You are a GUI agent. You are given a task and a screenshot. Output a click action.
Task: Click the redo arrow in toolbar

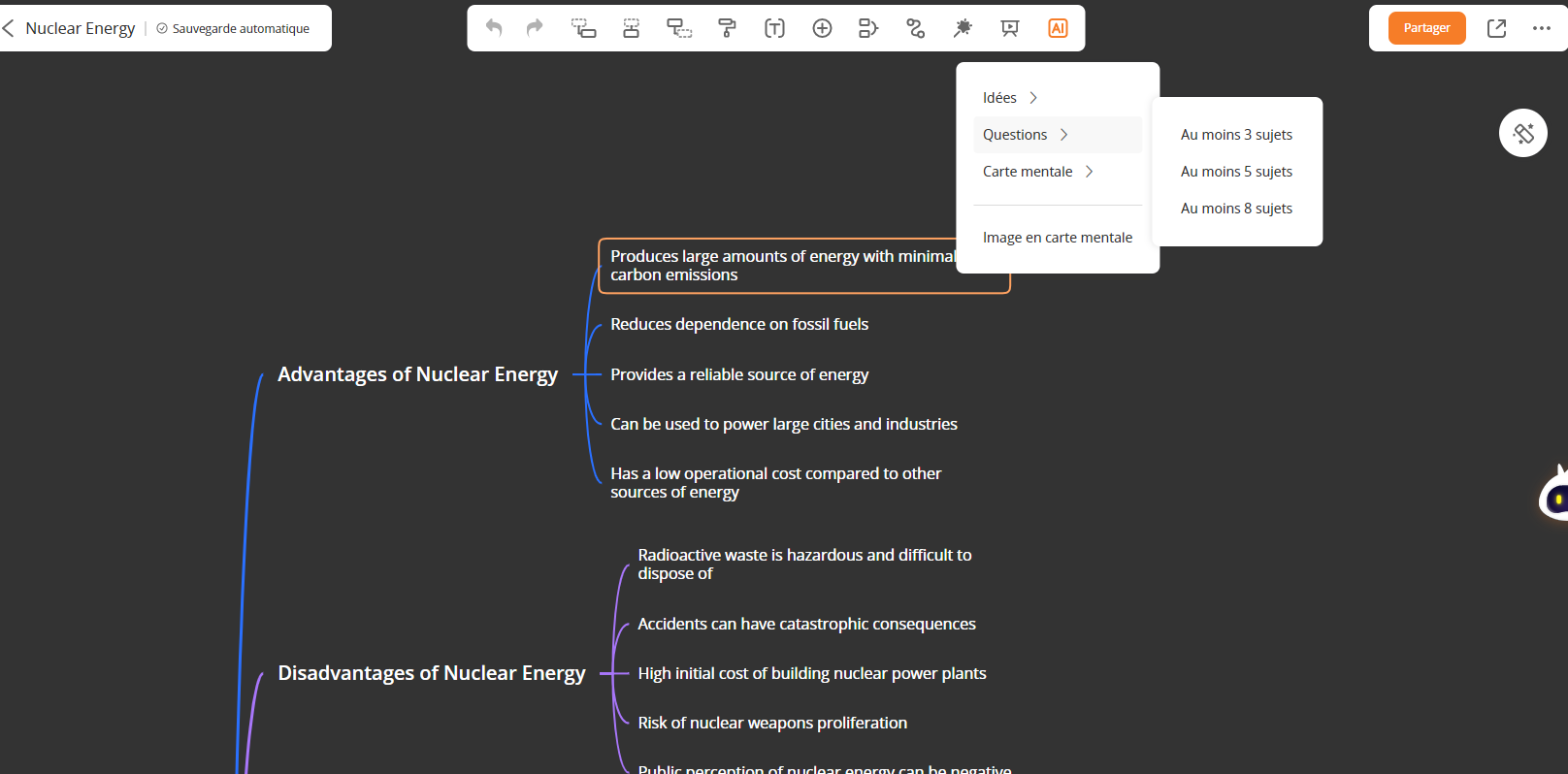(535, 28)
